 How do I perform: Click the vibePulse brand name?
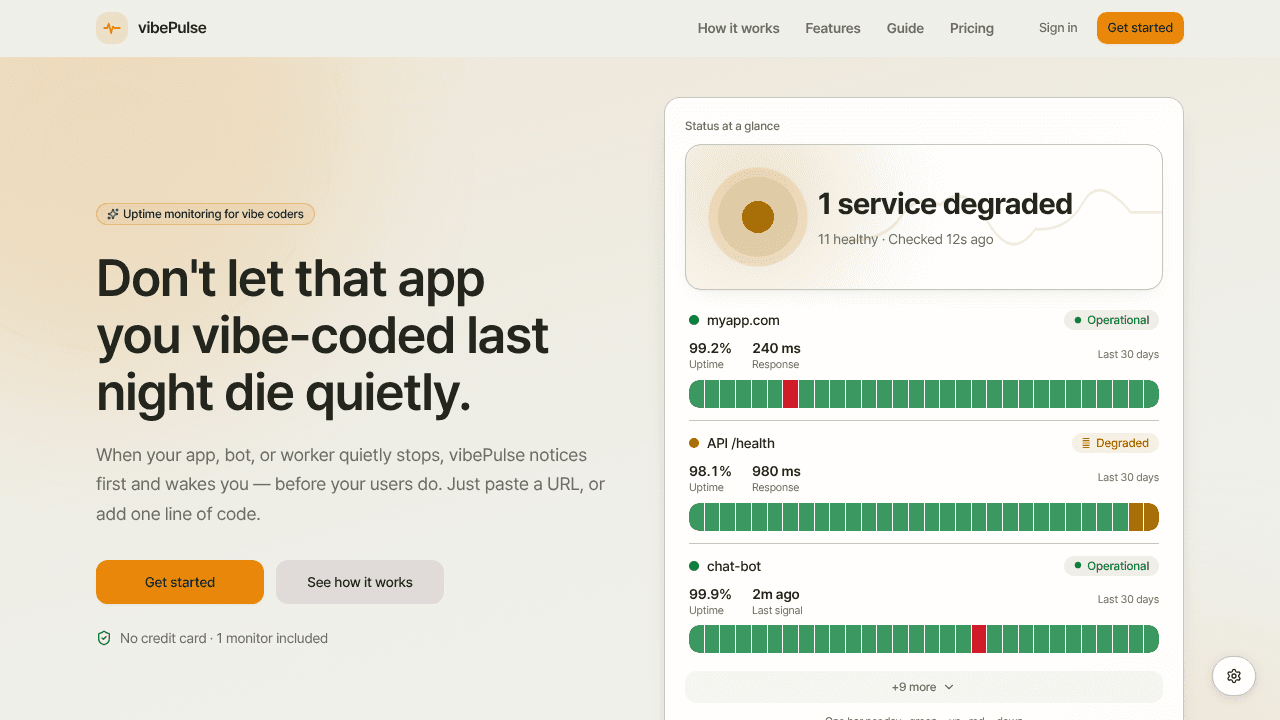coord(172,28)
